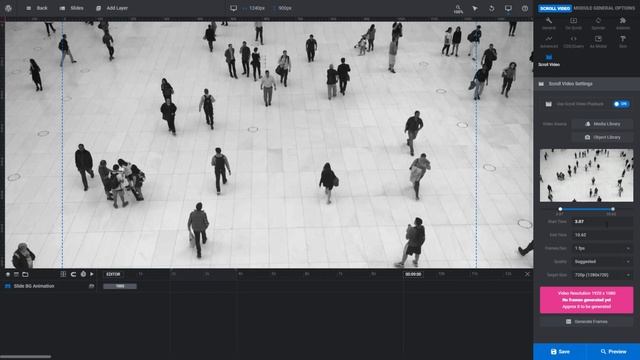Open the 100% zoom magnifier
Viewport: 640px width, 360px height.
(458, 9)
